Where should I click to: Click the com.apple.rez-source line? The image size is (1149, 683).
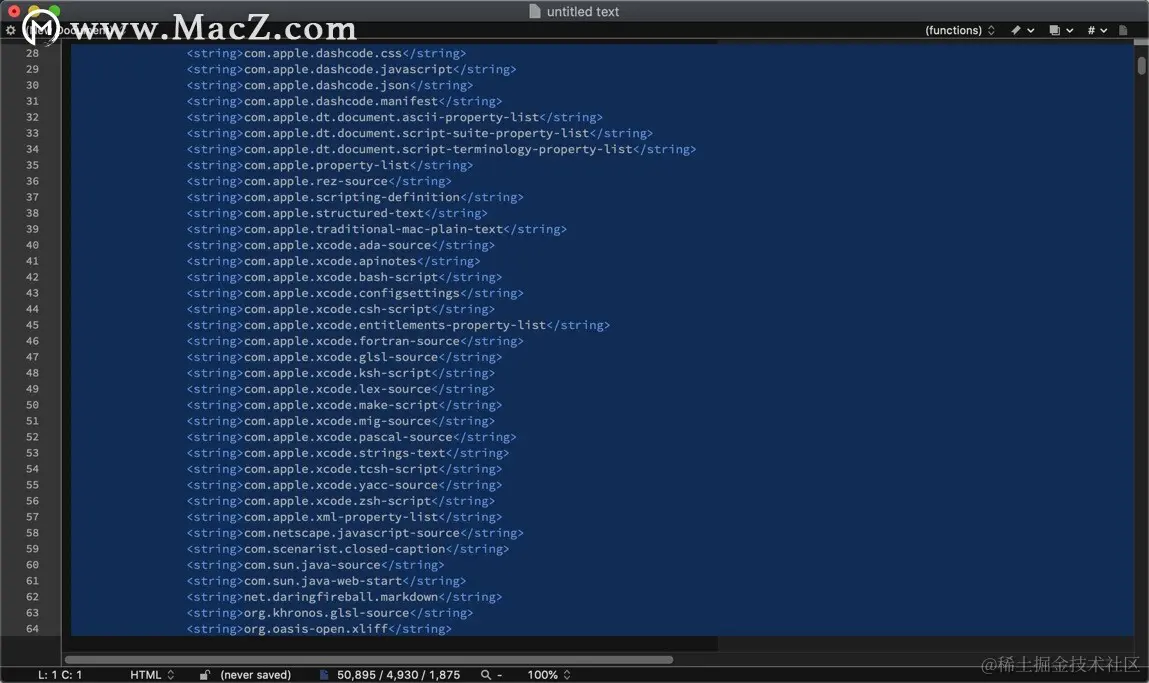click(x=319, y=181)
